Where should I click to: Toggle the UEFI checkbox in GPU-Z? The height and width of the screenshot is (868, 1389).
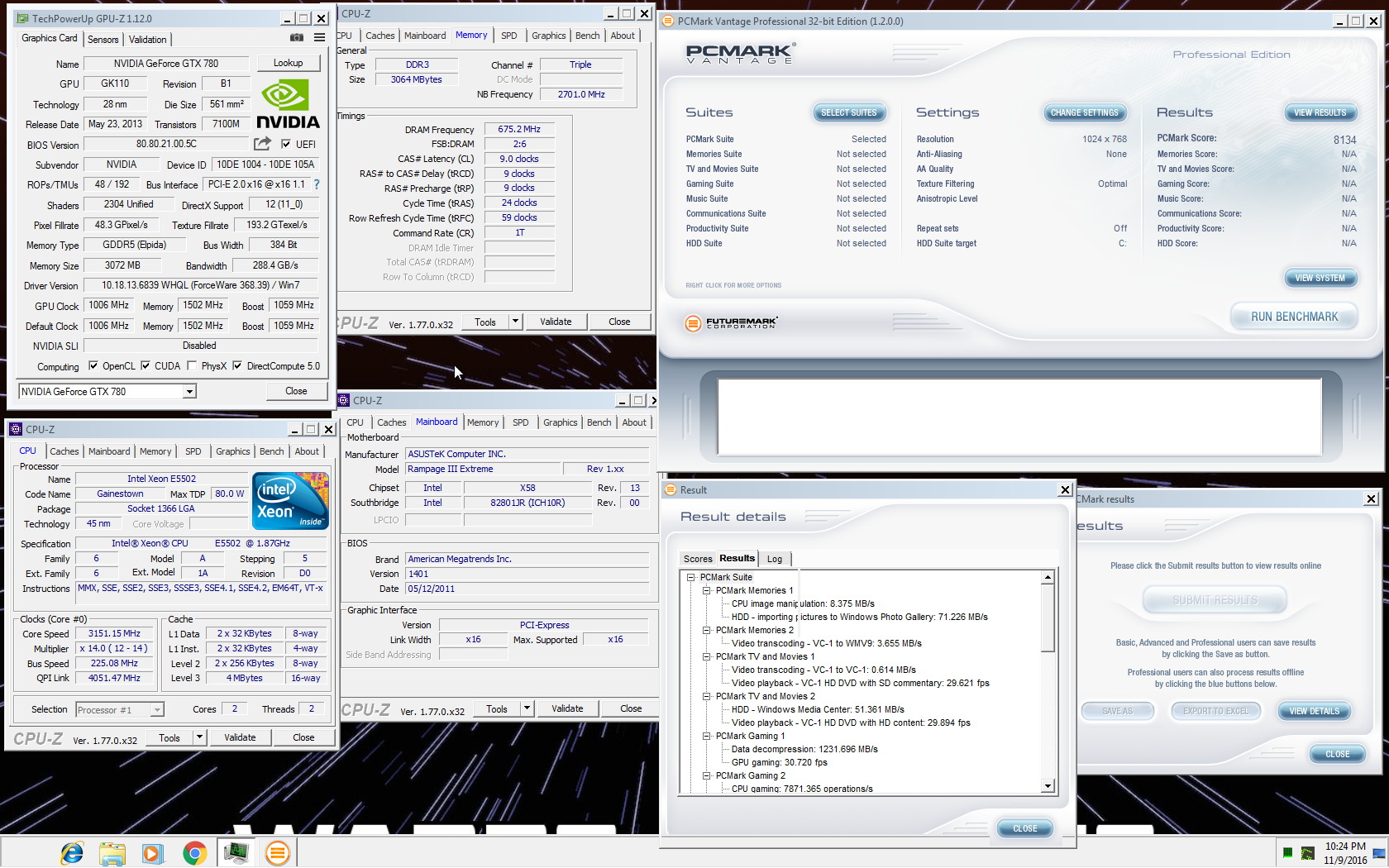pyautogui.click(x=287, y=144)
